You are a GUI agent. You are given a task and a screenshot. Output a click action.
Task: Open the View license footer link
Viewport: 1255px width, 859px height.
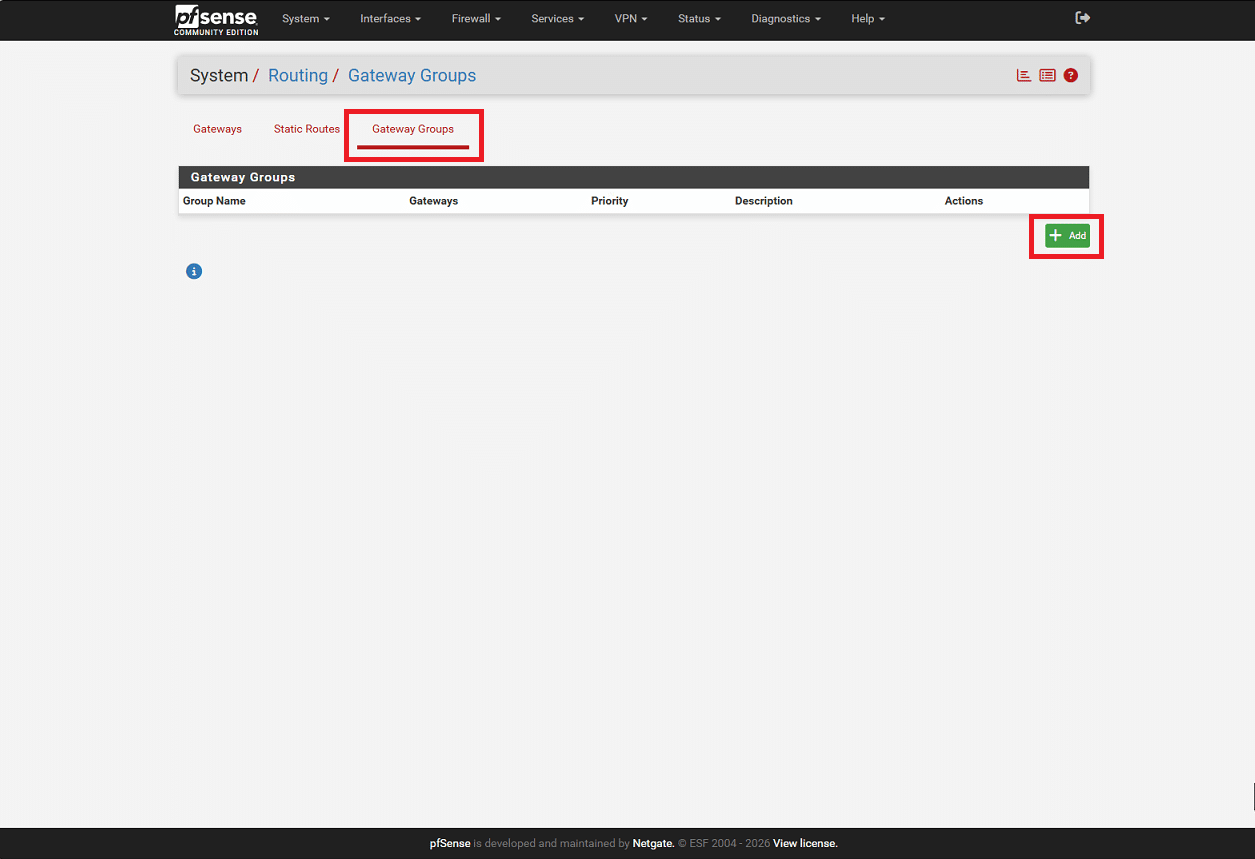(805, 844)
